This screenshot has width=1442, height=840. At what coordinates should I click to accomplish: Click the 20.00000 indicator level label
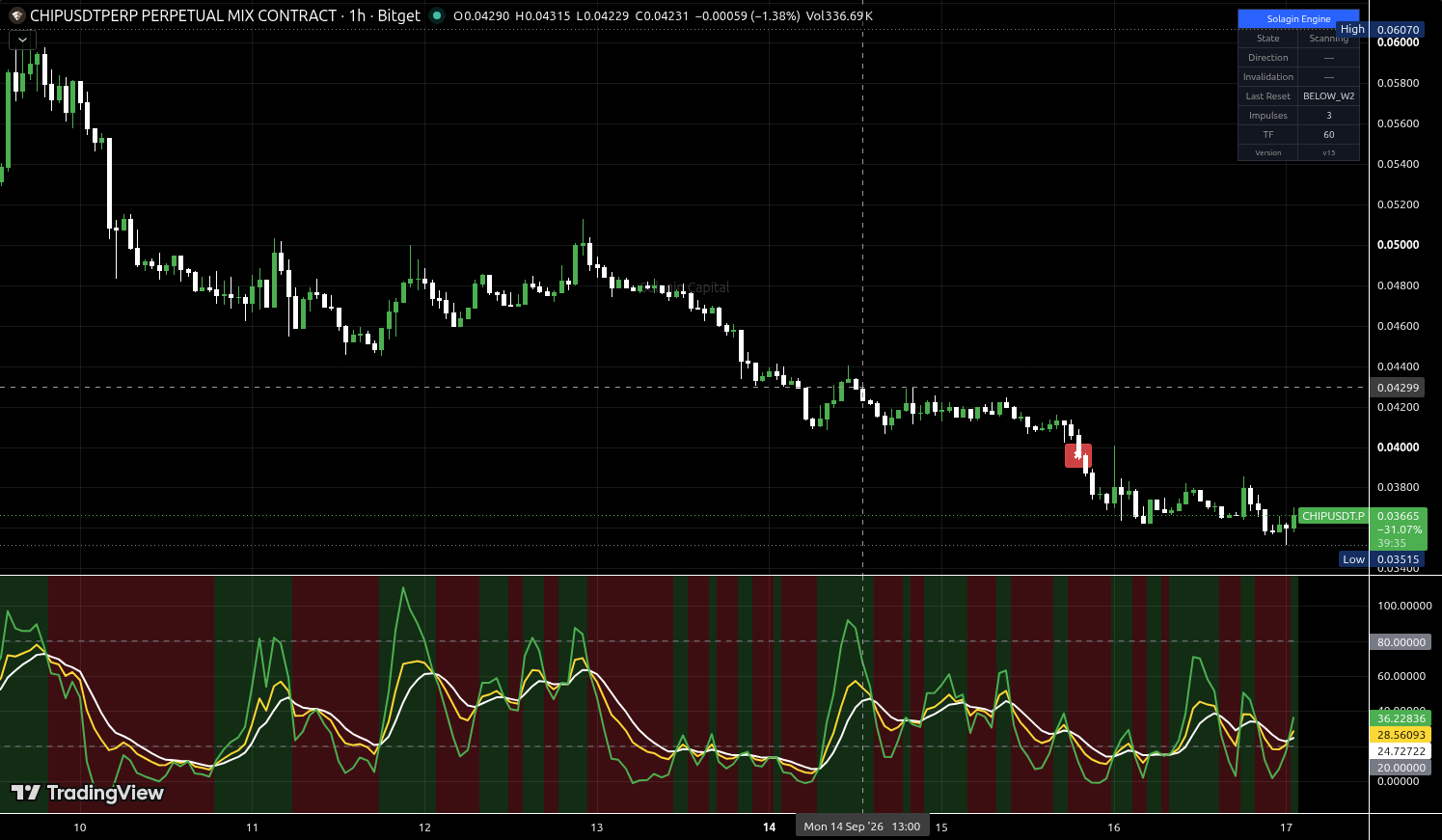tap(1401, 768)
